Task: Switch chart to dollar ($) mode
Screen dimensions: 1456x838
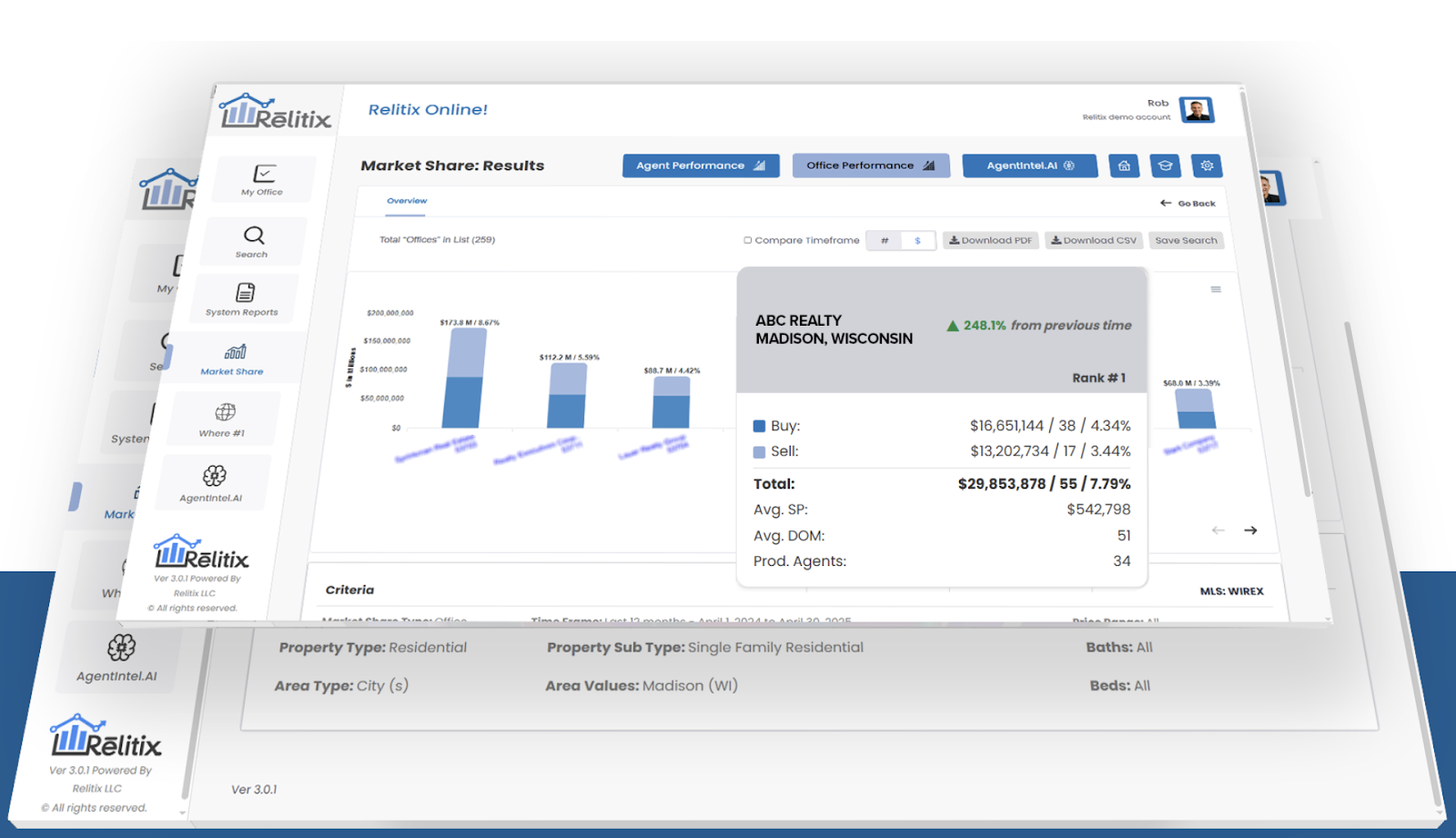Action: click(x=918, y=240)
